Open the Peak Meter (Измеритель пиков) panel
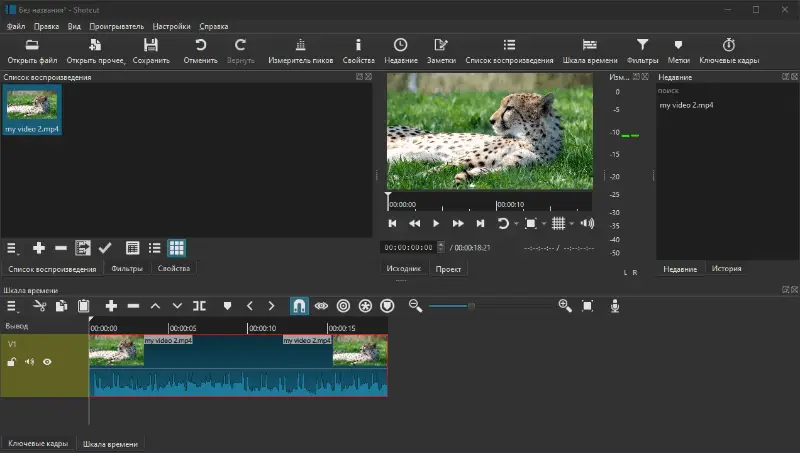 [x=301, y=51]
